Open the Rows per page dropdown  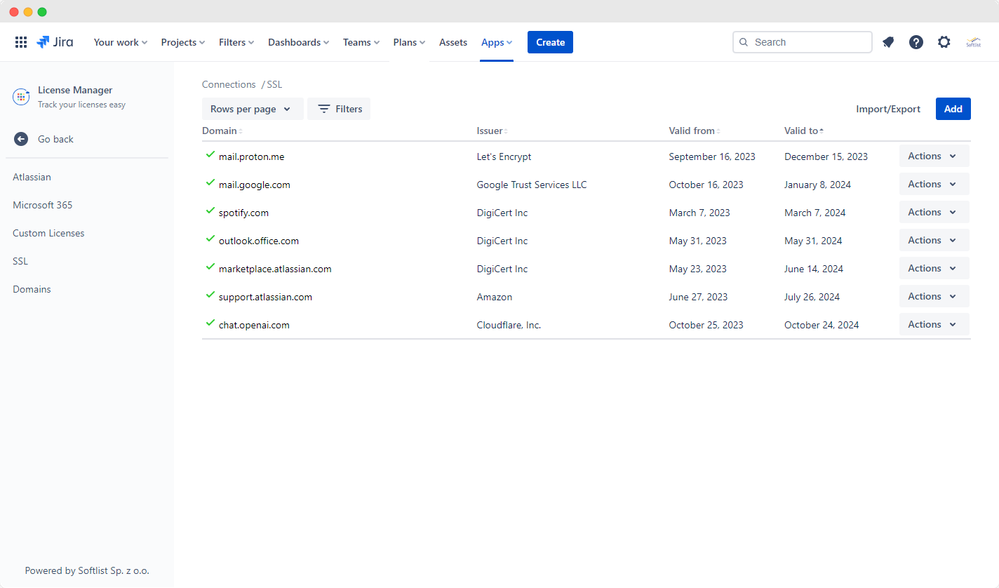tap(252, 109)
